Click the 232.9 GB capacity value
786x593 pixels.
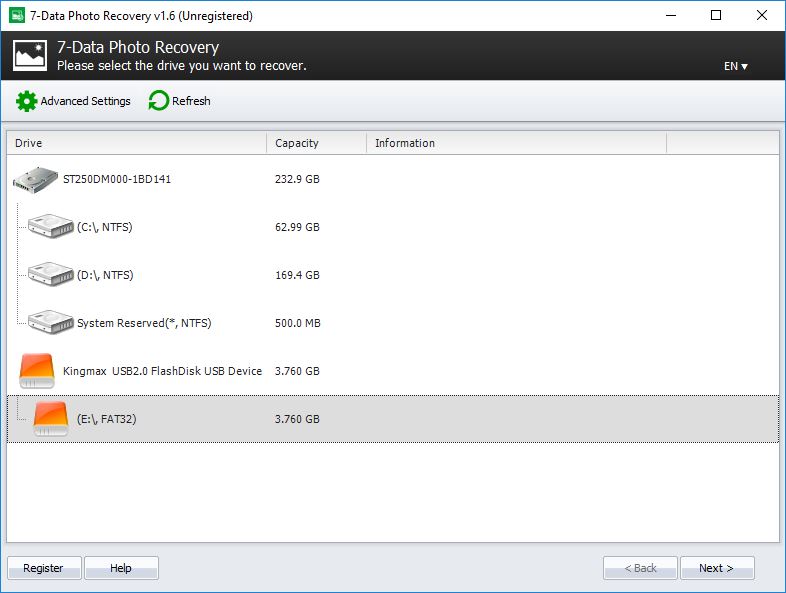(x=297, y=179)
